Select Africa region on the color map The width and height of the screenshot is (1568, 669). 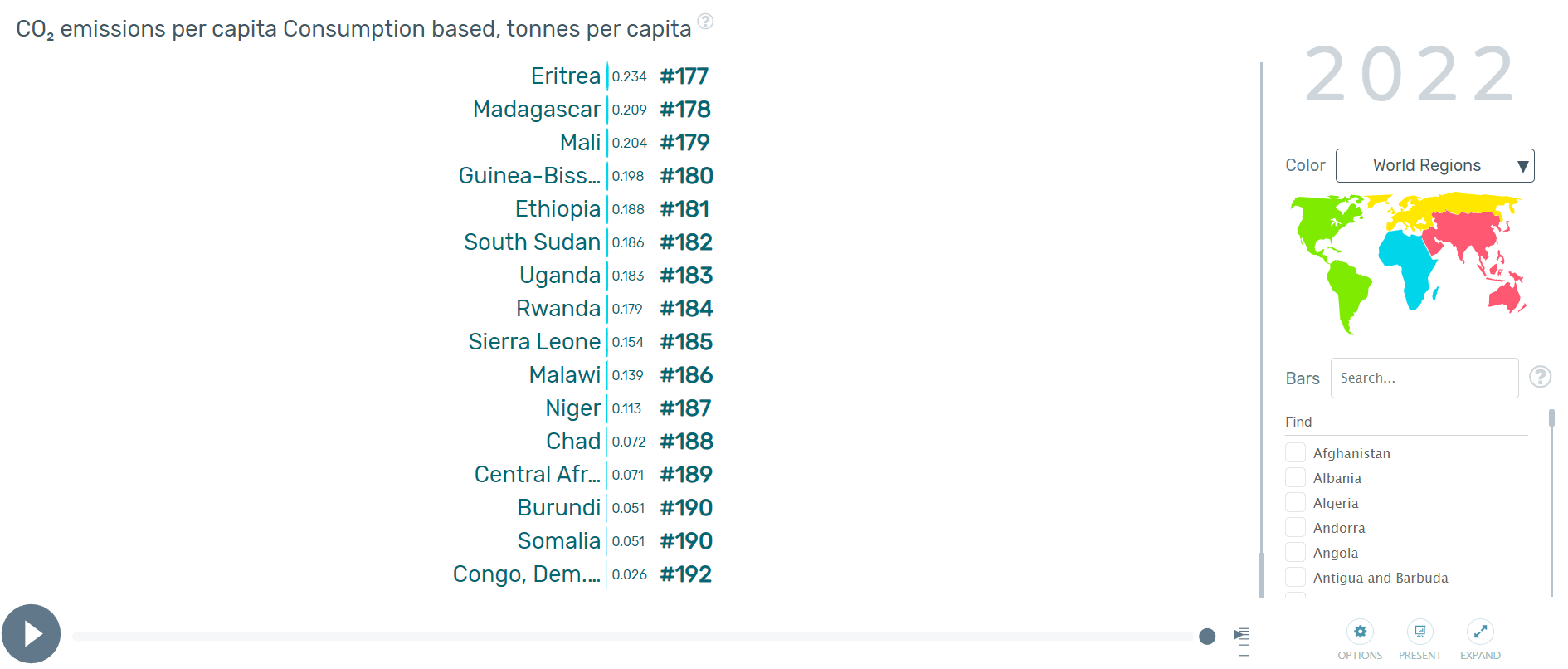[x=1407, y=263]
